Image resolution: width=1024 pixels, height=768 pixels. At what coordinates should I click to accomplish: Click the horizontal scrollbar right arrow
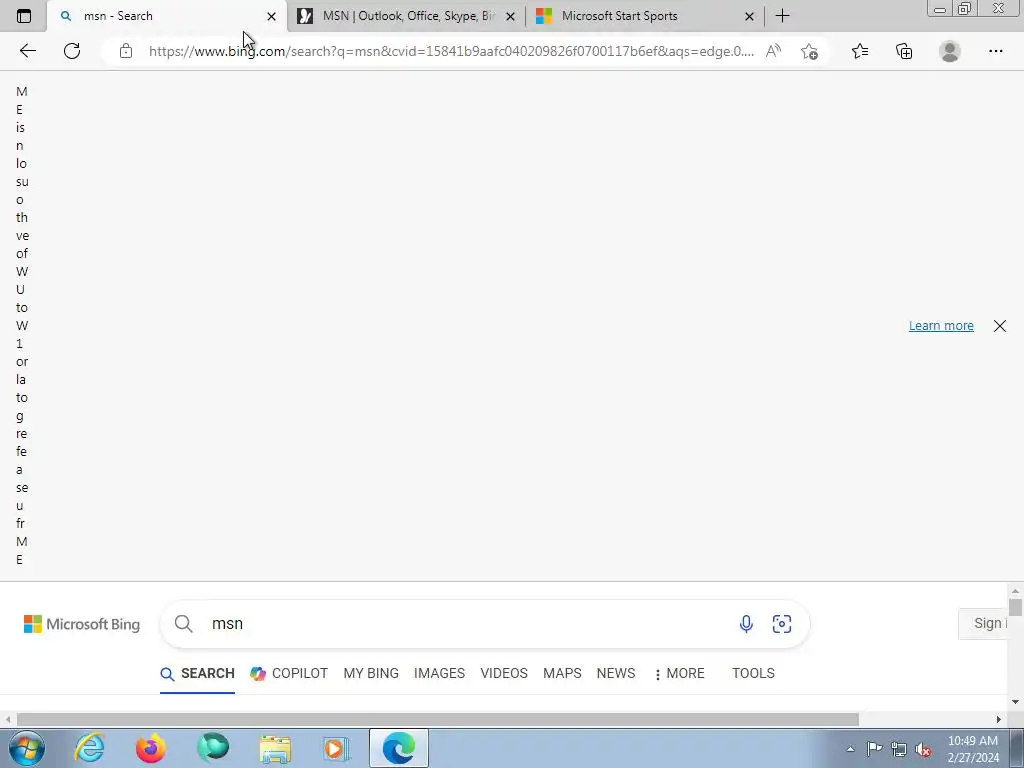999,719
